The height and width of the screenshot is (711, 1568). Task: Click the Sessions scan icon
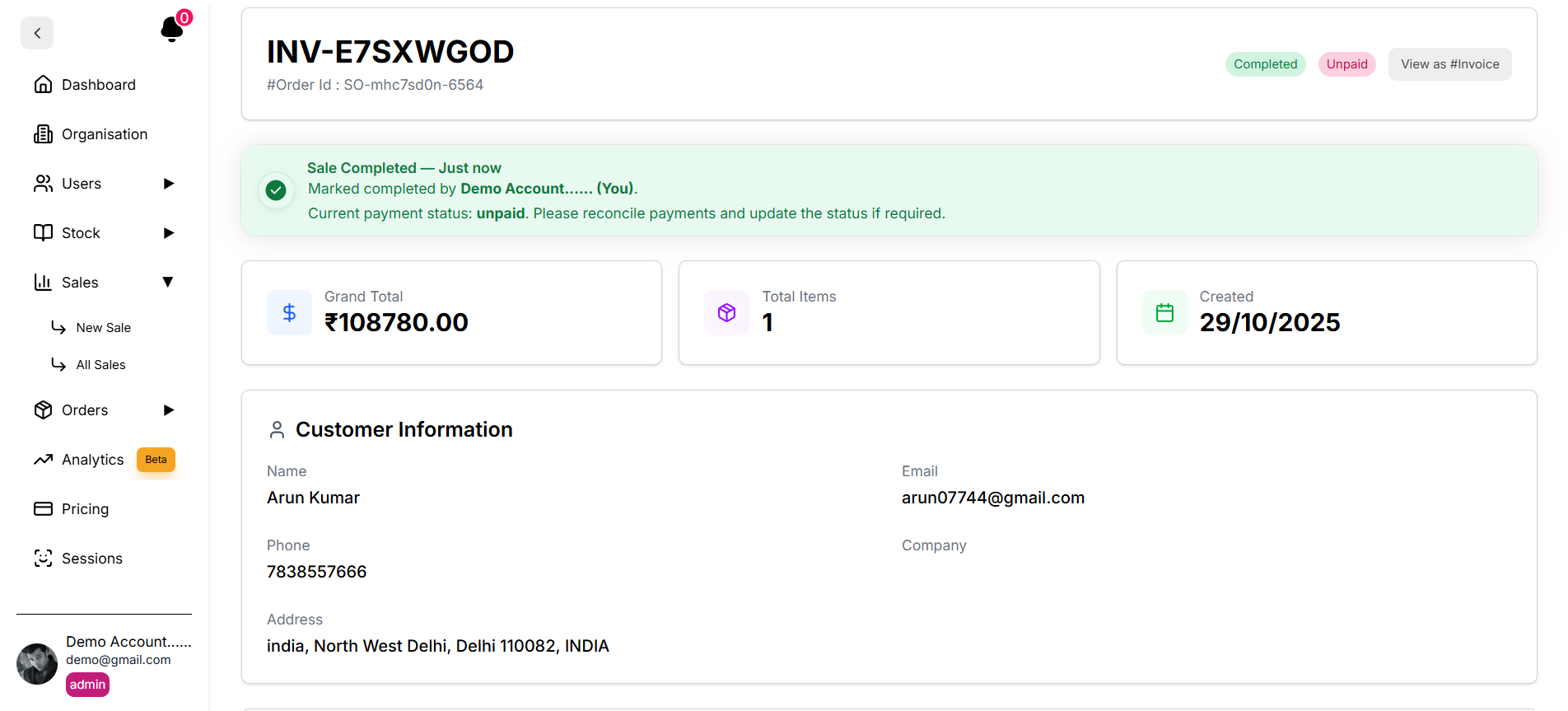coord(43,559)
